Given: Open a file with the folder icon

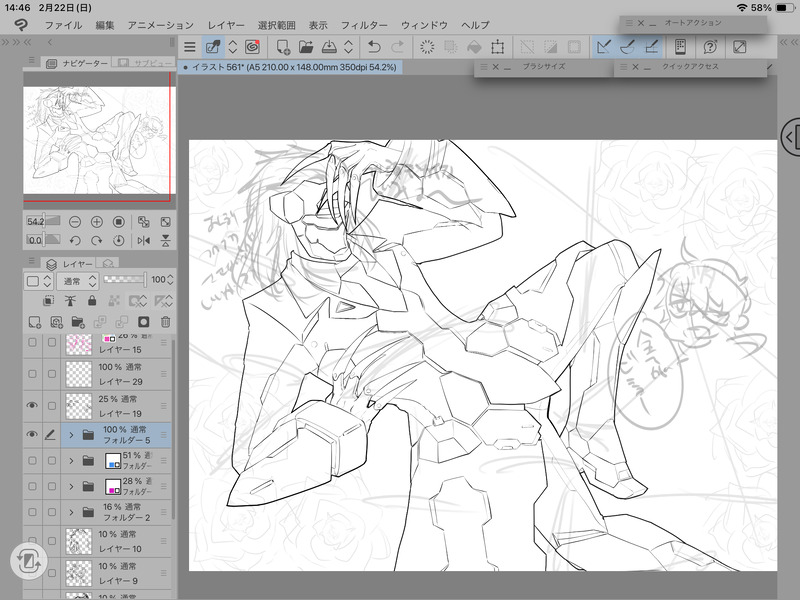Looking at the screenshot, I should 306,46.
